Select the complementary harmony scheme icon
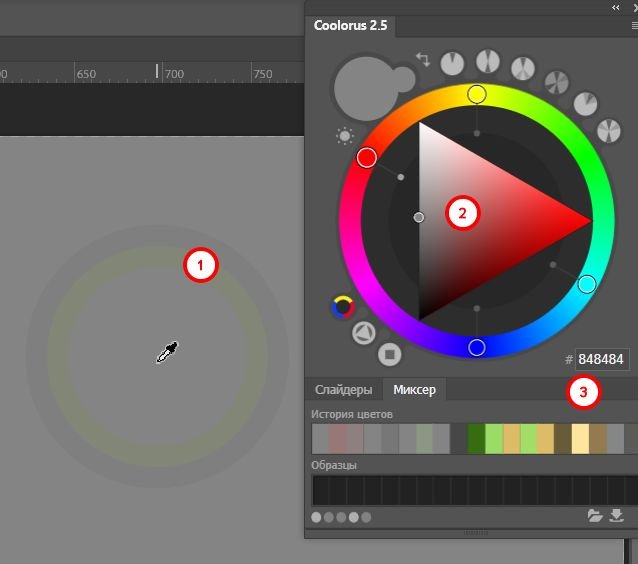 click(487, 61)
